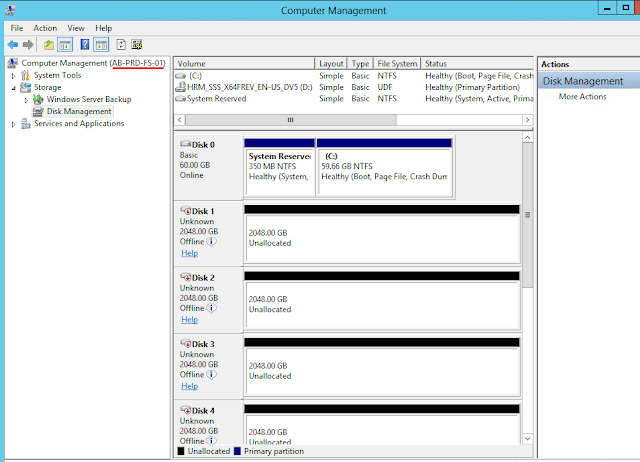
Task: Click the Disk 0 drive icon
Action: (186, 144)
